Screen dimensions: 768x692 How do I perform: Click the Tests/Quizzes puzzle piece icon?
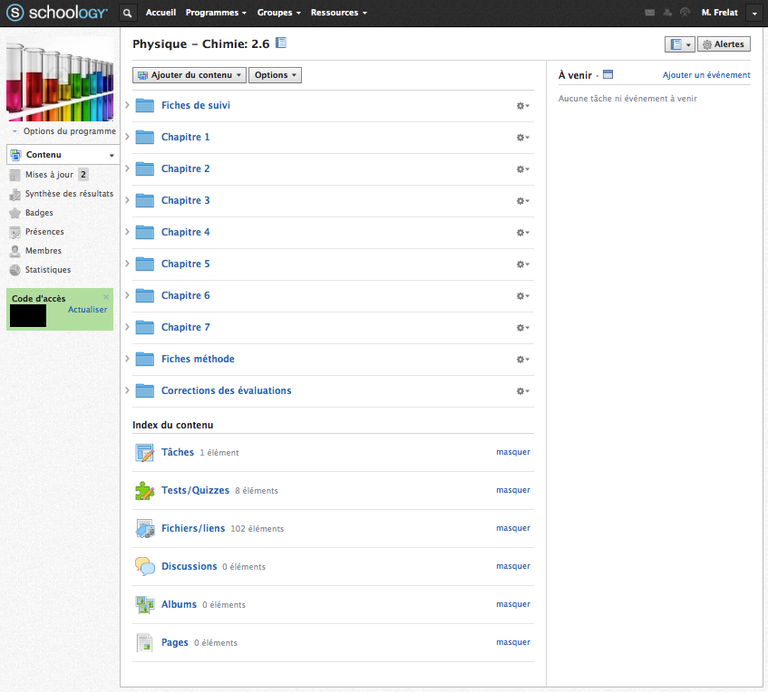click(x=145, y=491)
